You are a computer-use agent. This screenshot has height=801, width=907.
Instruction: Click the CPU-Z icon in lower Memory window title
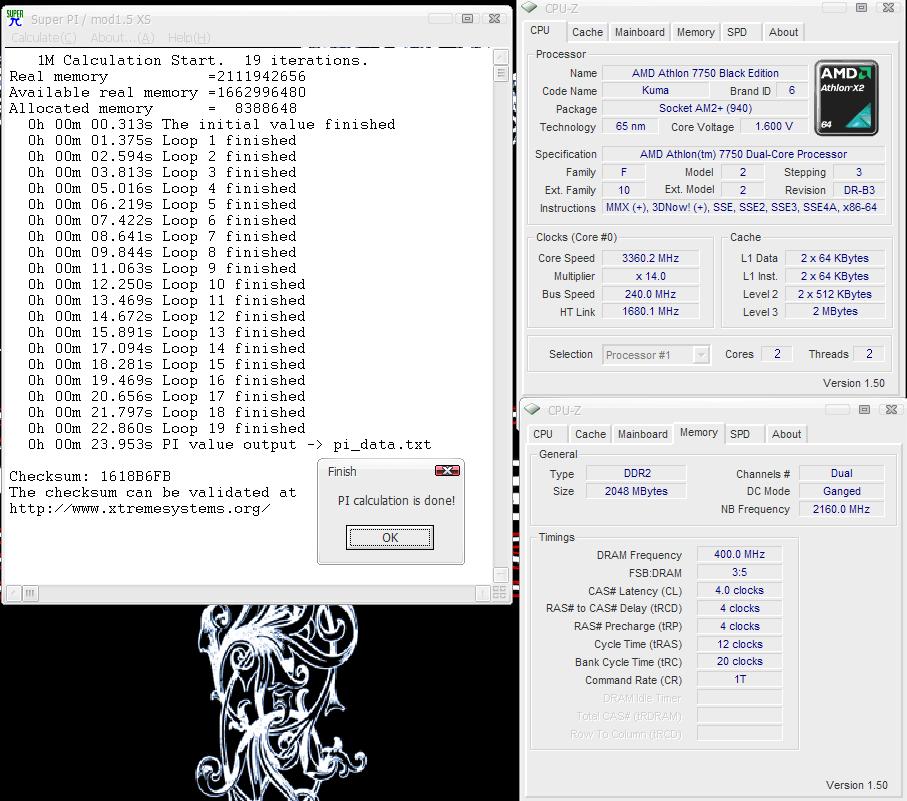pyautogui.click(x=532, y=409)
